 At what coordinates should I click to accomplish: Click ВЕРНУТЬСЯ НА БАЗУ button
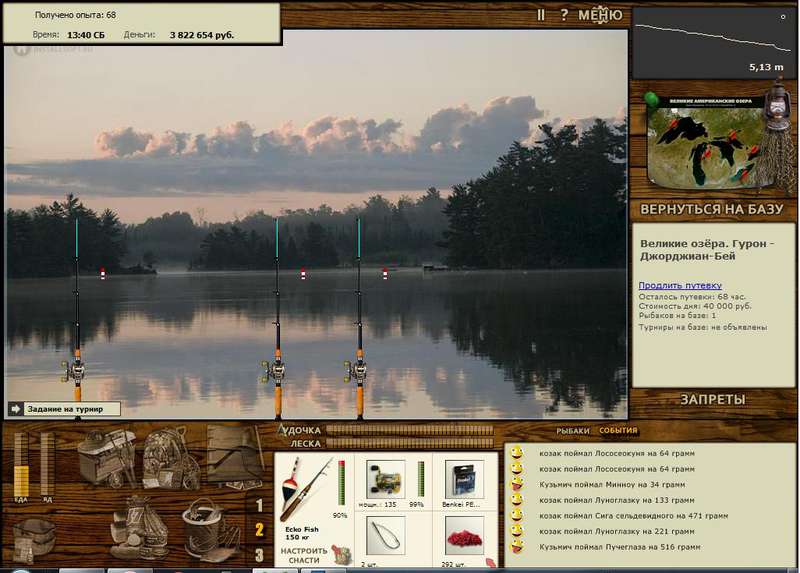point(712,209)
